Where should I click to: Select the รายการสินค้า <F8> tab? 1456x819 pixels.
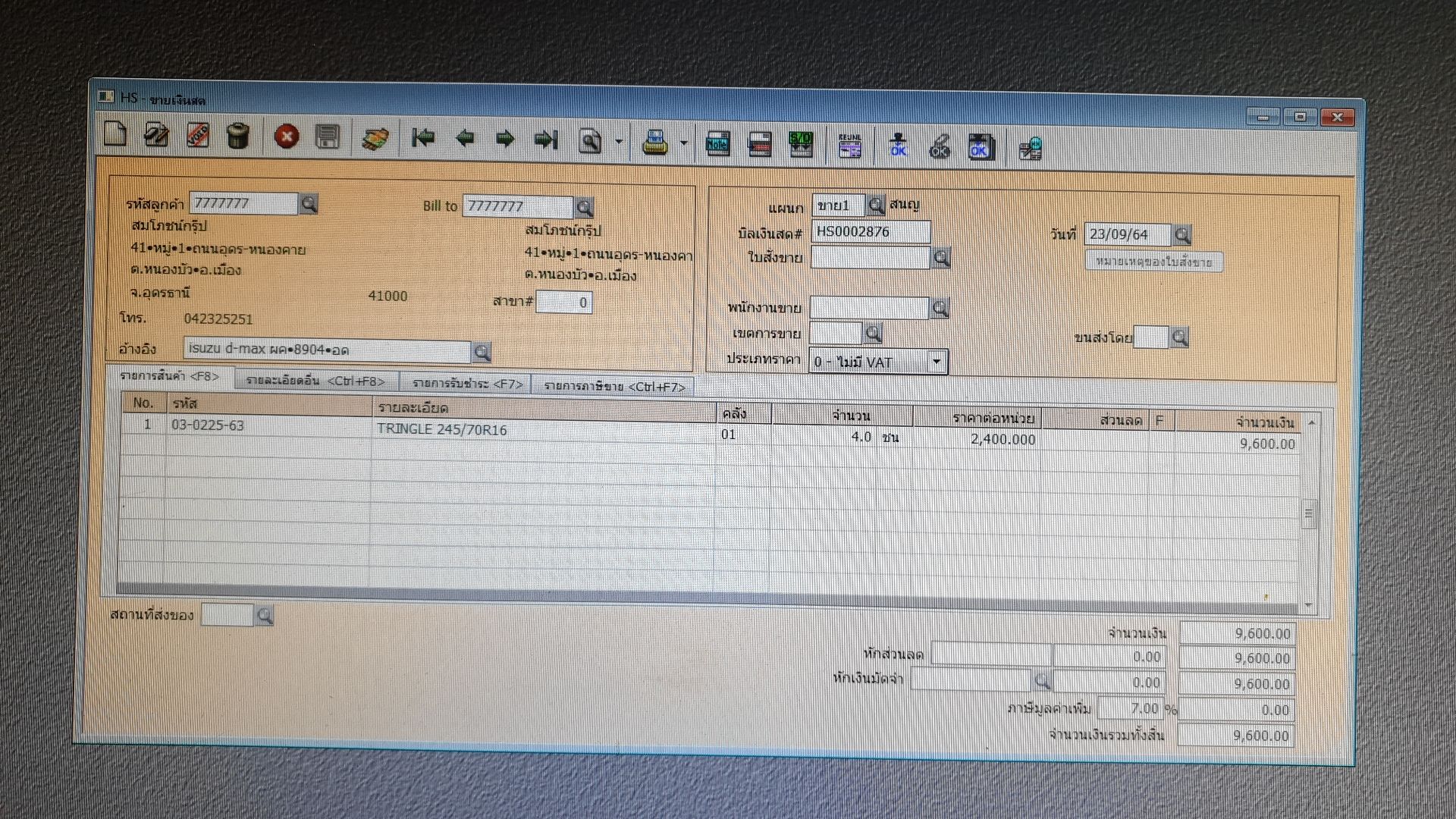pyautogui.click(x=170, y=376)
